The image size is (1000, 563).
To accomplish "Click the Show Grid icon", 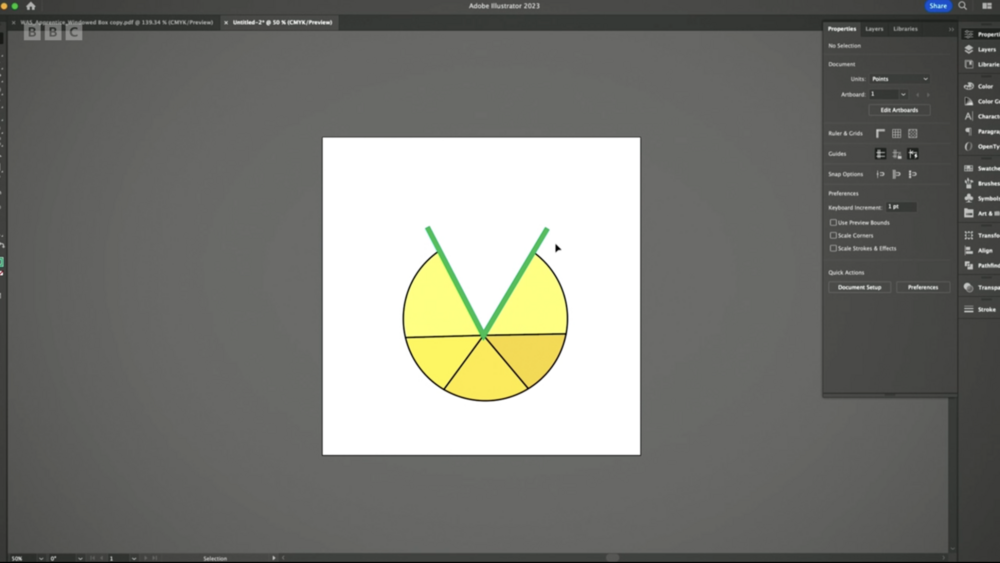I will tap(896, 133).
